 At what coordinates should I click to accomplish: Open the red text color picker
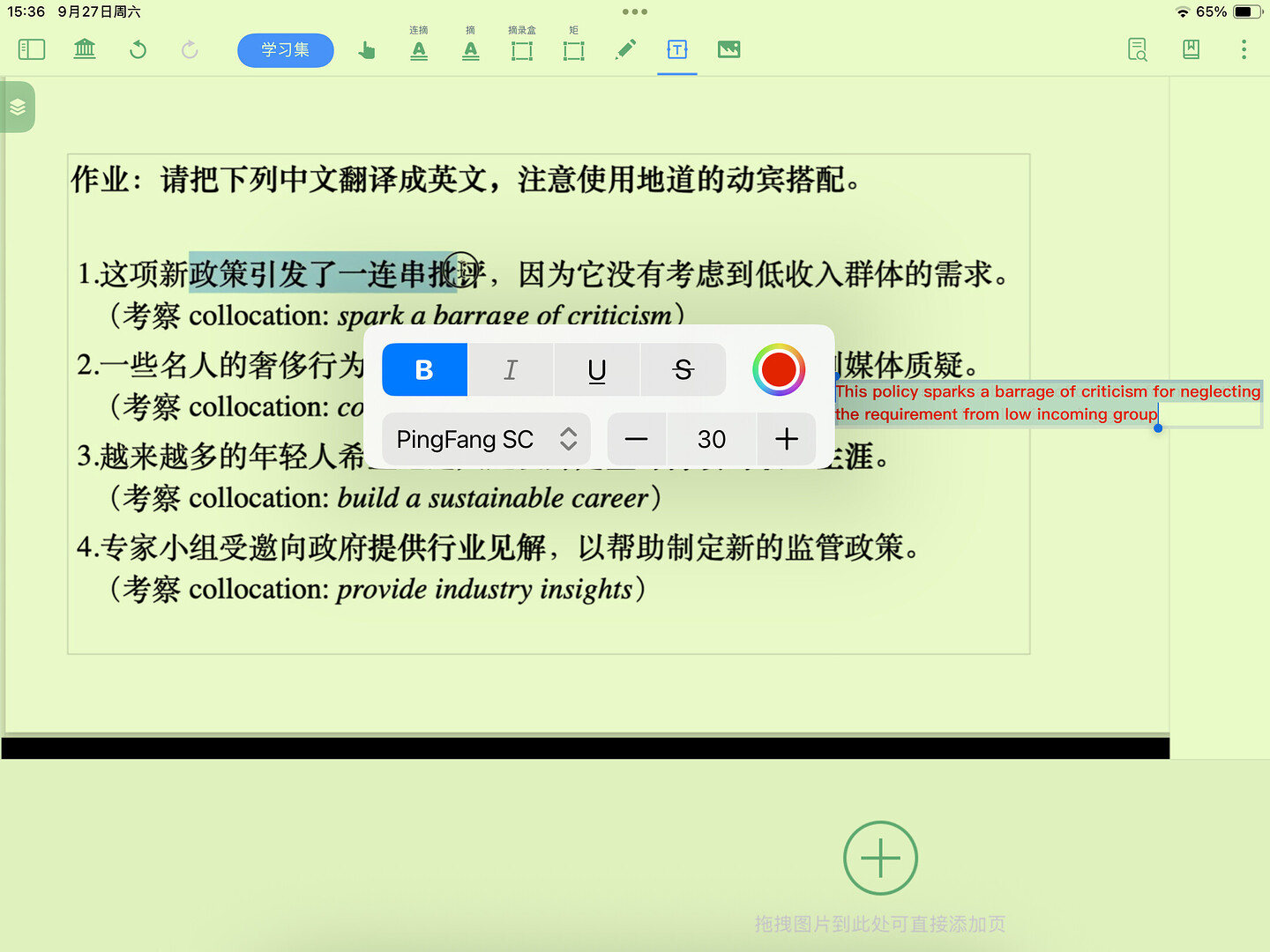point(779,370)
